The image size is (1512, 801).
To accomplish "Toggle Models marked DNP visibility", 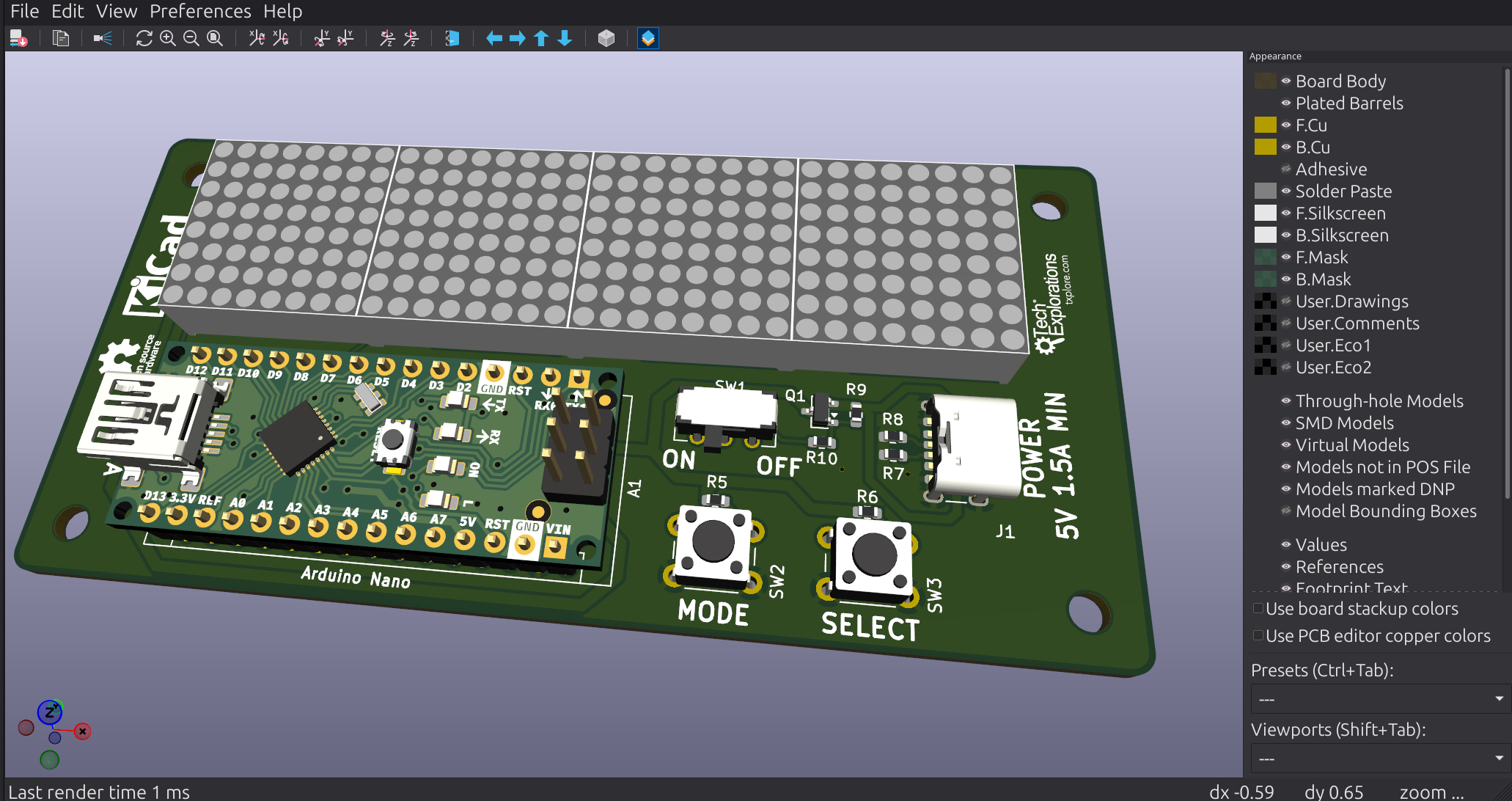I will (1285, 489).
